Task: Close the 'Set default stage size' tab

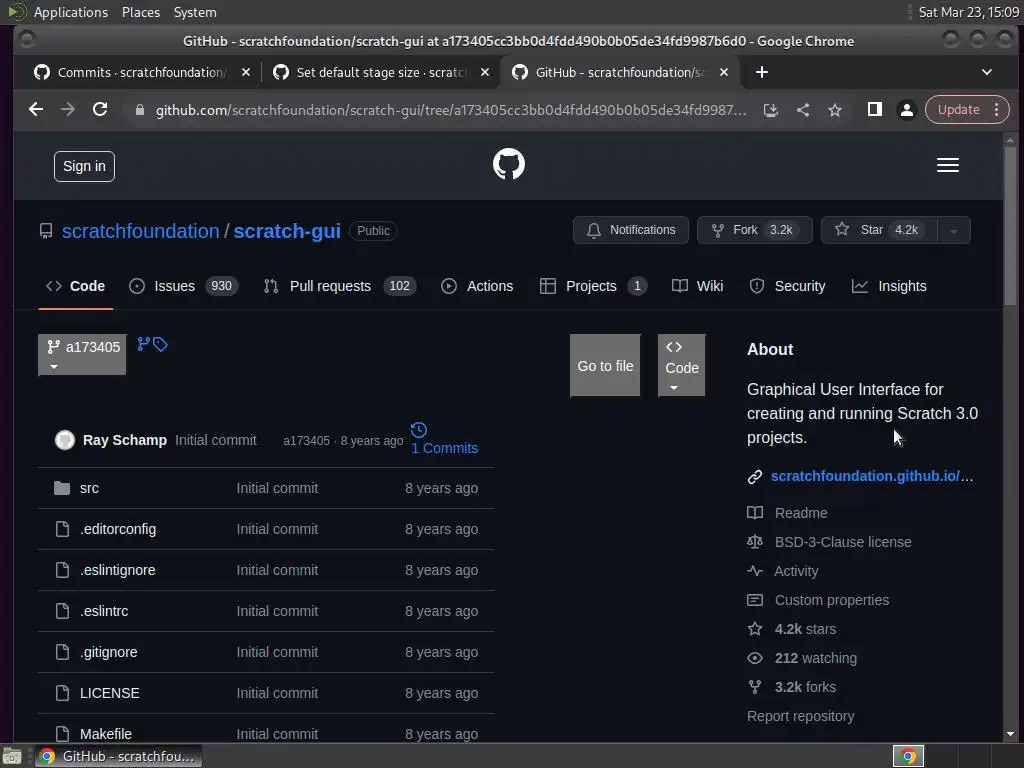Action: 485,72
